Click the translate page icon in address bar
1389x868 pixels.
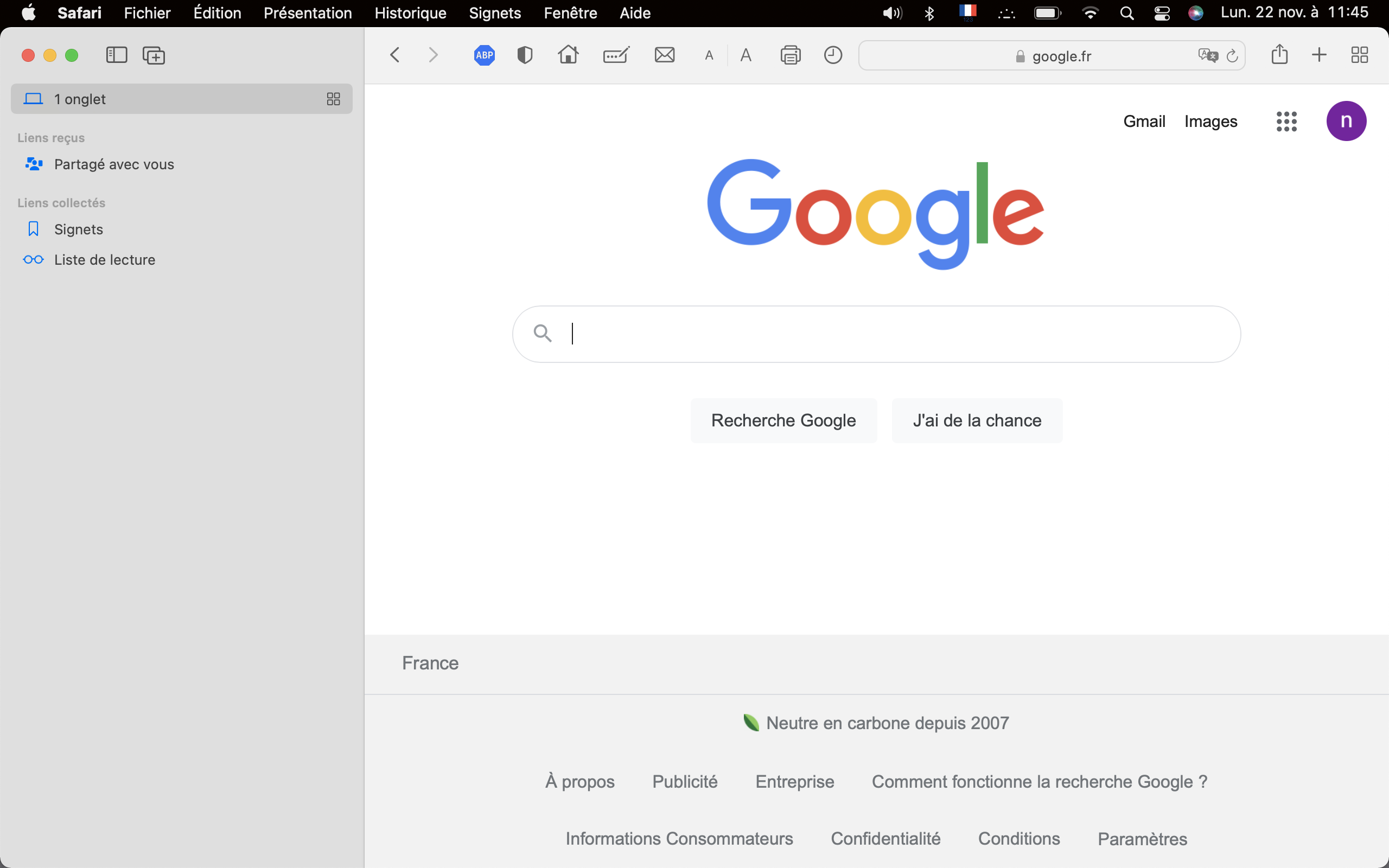point(1207,55)
